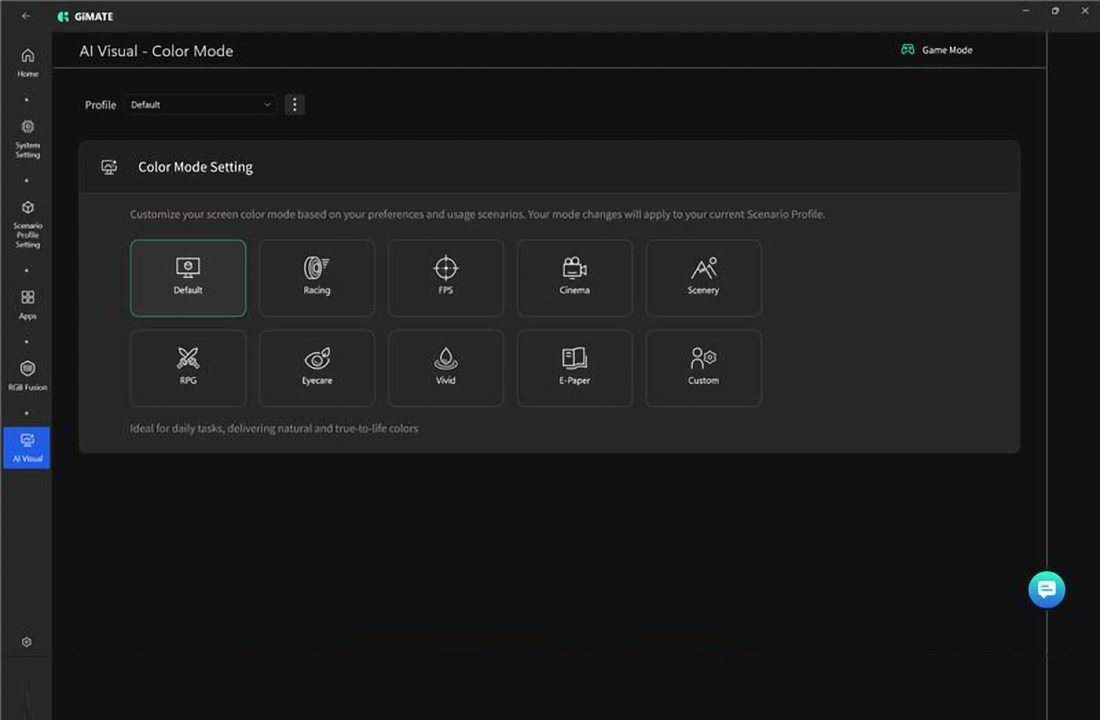Screen dimensions: 1100x720
Task: Select the Cinema color mode
Action: pyautogui.click(x=575, y=278)
